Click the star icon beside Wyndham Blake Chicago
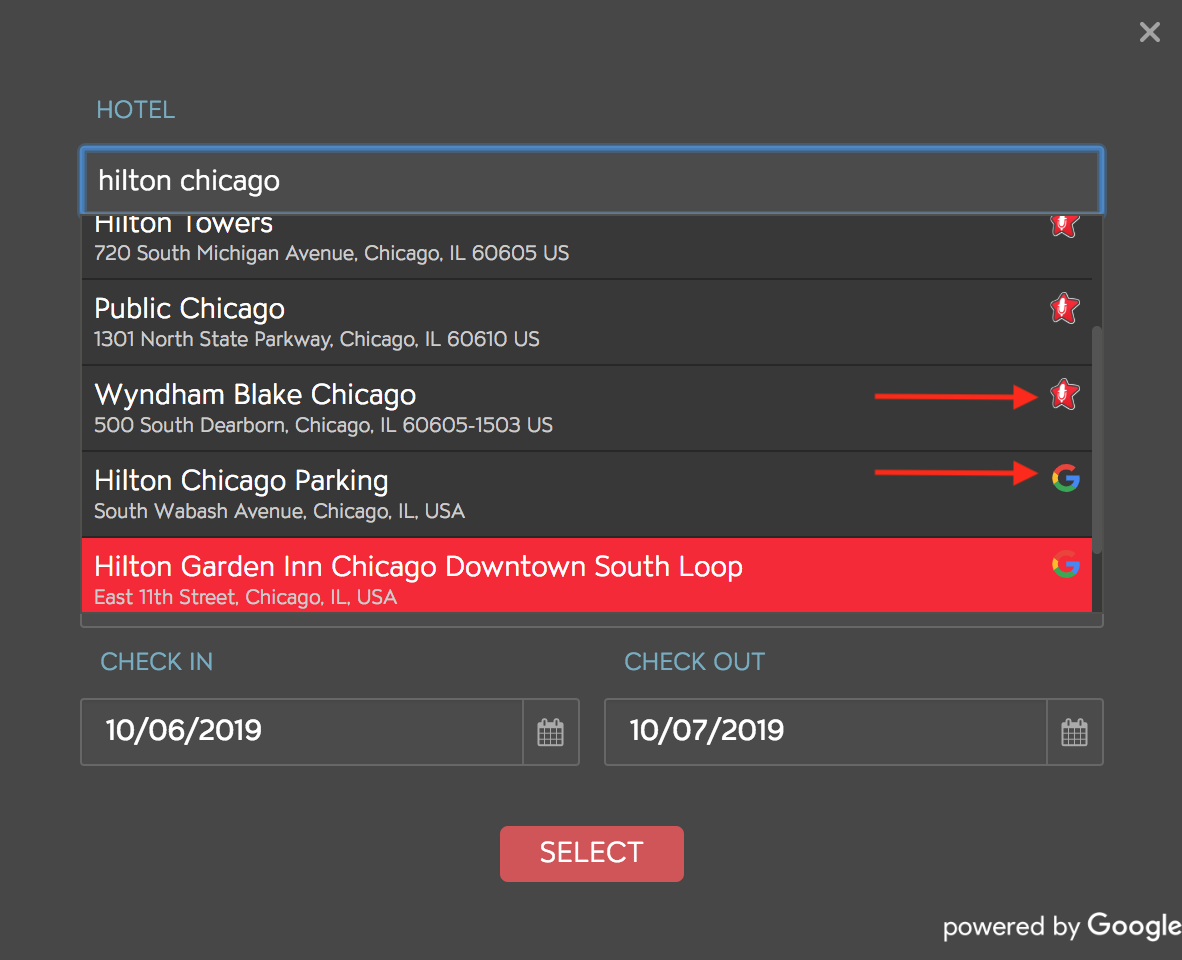The height and width of the screenshot is (960, 1182). pyautogui.click(x=1064, y=394)
